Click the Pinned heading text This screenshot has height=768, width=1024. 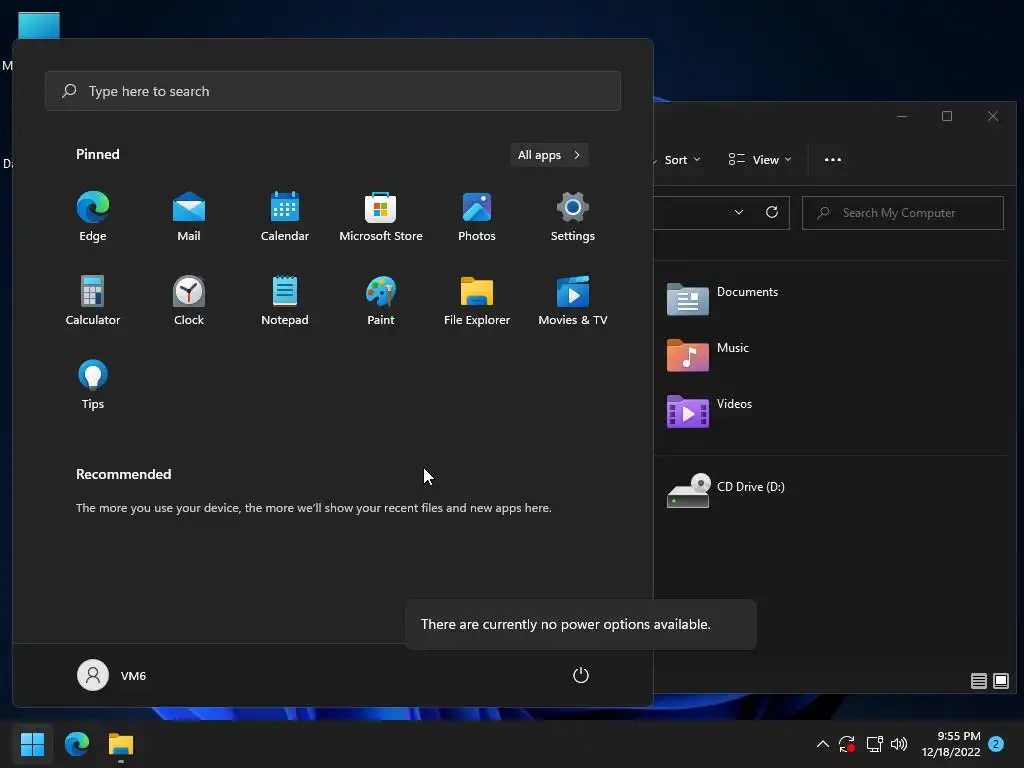point(98,154)
